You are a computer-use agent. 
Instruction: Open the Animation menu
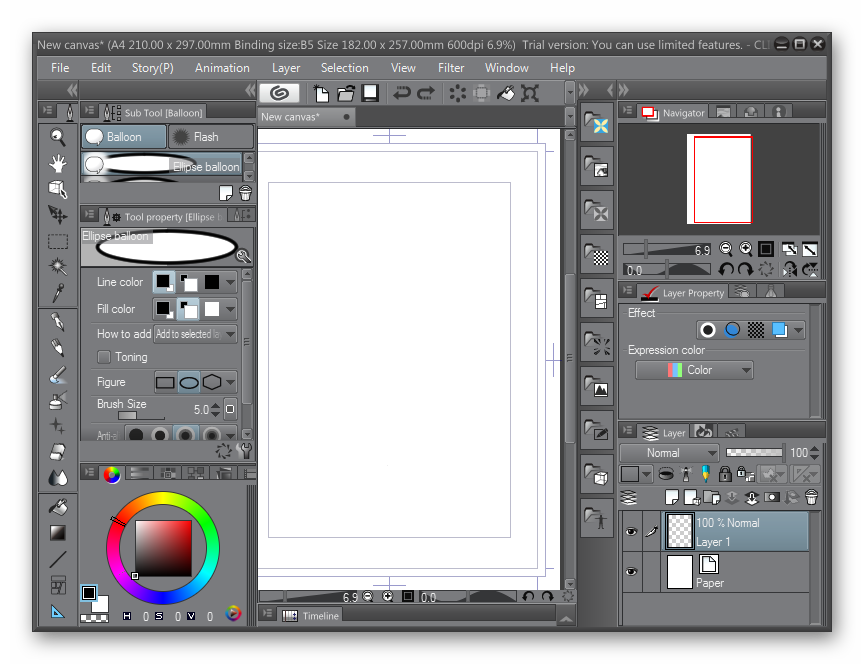(x=222, y=68)
